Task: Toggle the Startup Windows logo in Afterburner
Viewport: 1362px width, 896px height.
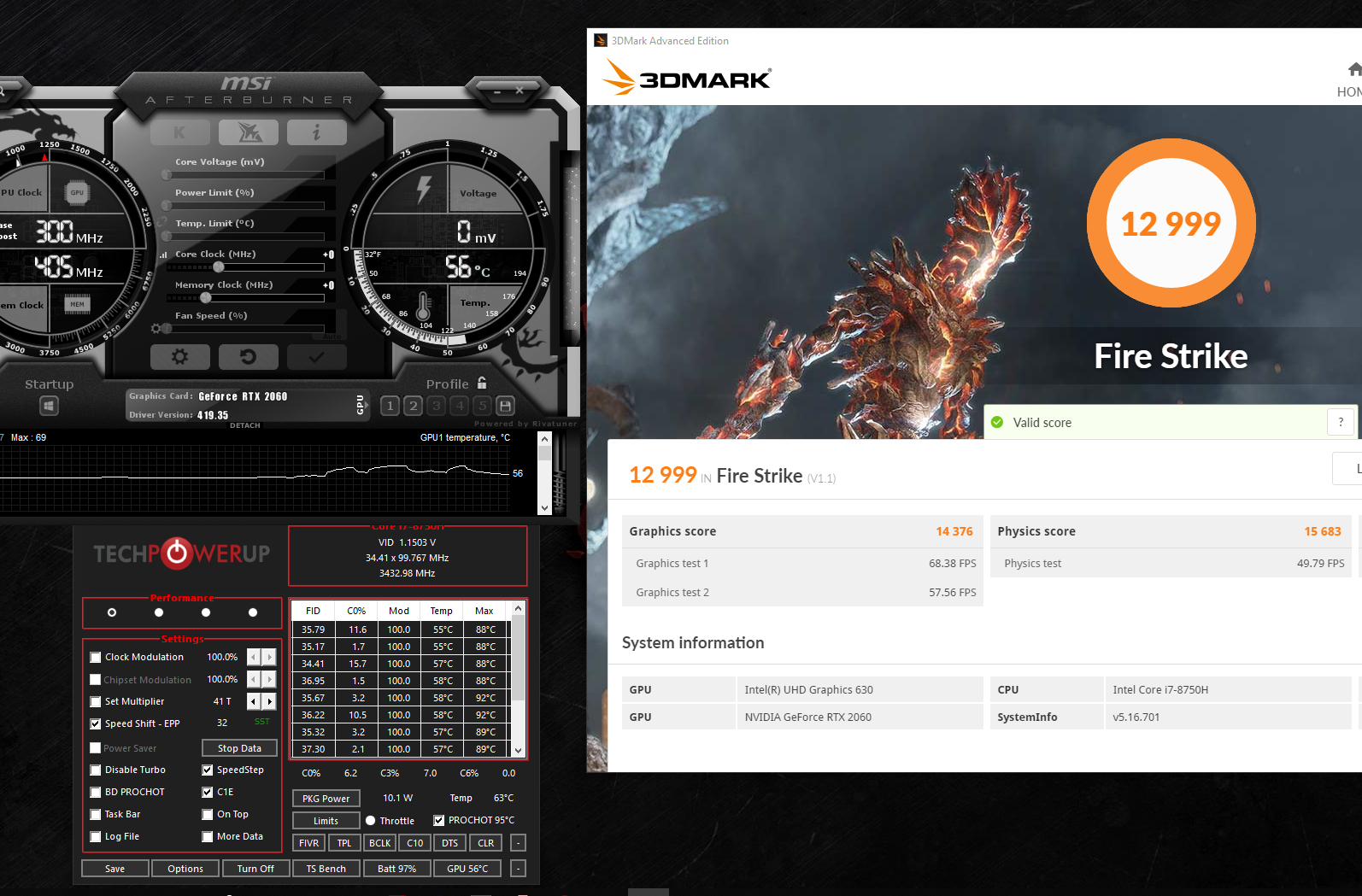Action: tap(50, 406)
